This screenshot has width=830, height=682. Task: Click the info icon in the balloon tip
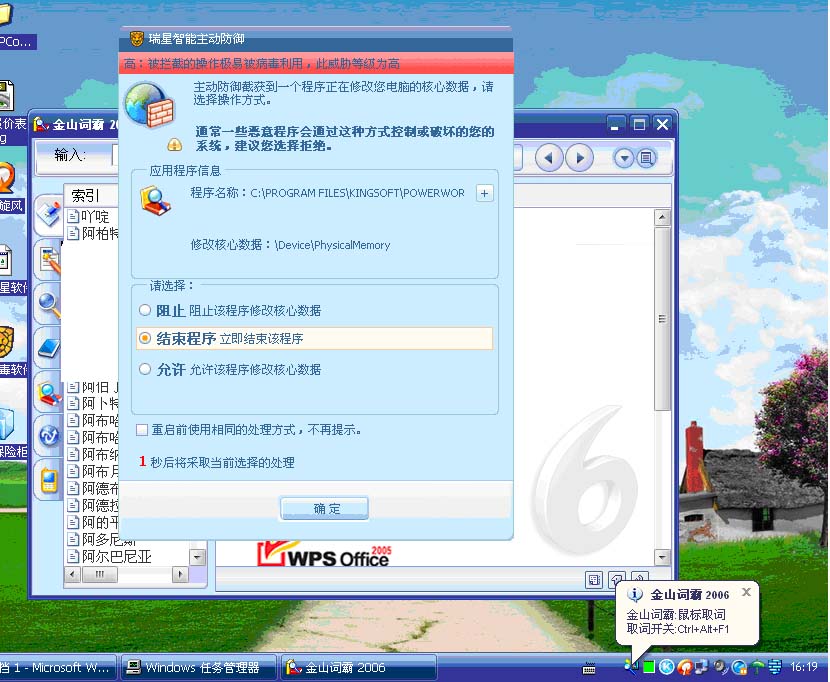pyautogui.click(x=635, y=594)
